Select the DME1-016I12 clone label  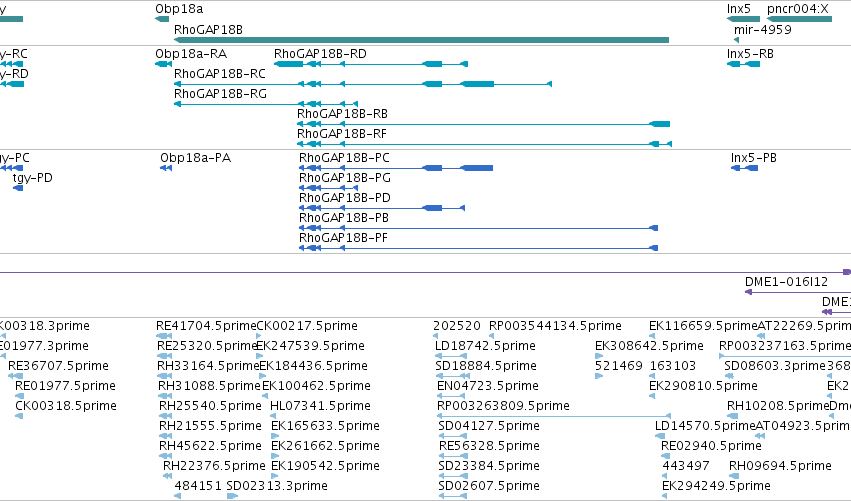[786, 282]
